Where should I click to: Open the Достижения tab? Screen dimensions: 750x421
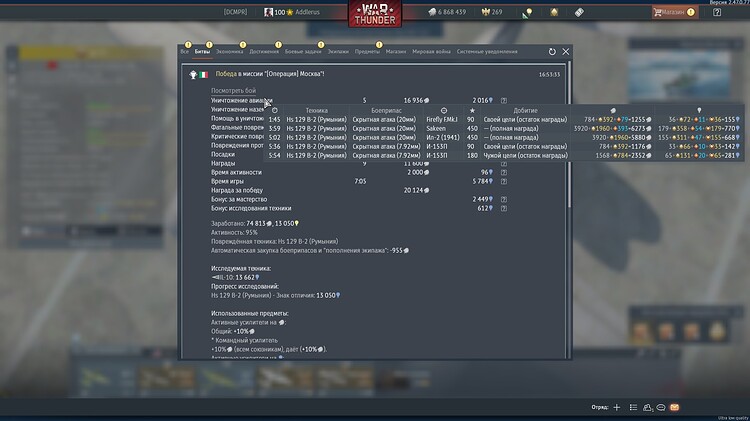(x=264, y=52)
